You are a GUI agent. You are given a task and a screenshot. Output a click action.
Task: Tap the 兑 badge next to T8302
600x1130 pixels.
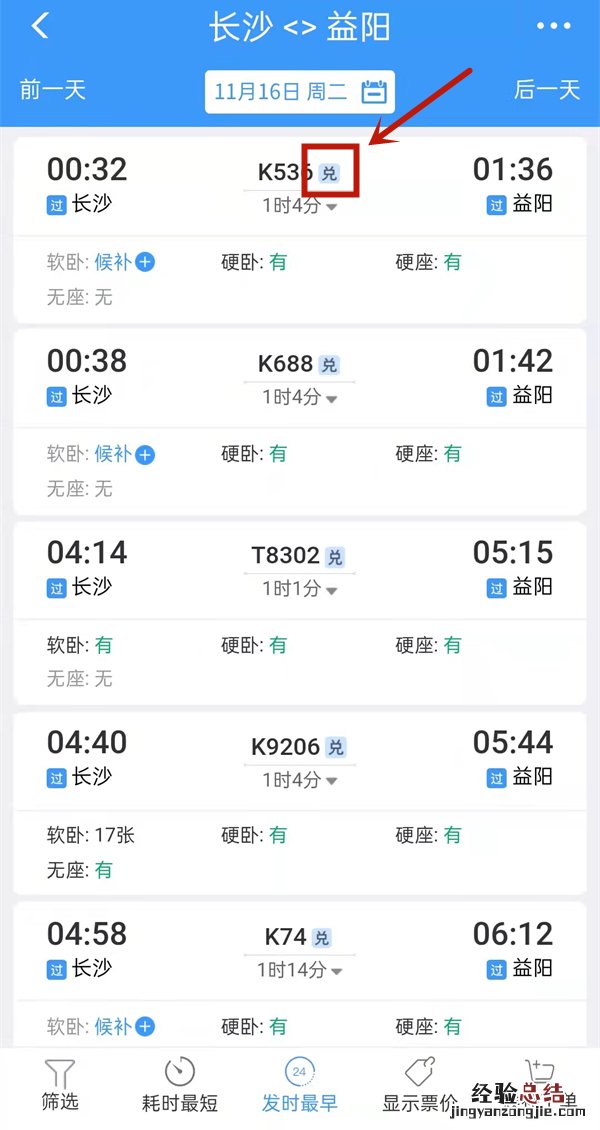pos(335,557)
